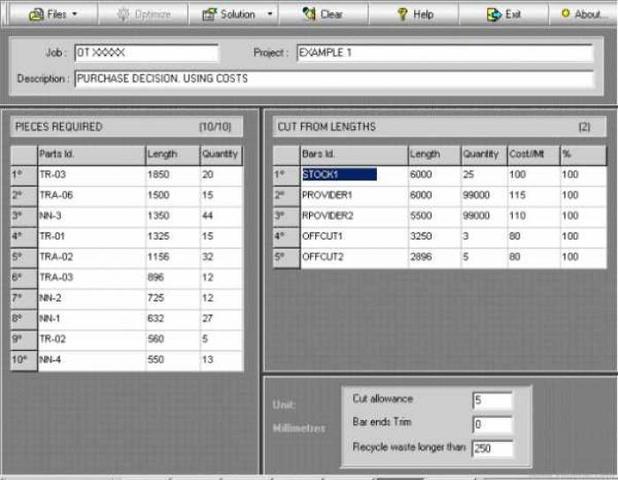Click the Solution toolbar icon
The width and height of the screenshot is (618, 480).
(x=209, y=15)
